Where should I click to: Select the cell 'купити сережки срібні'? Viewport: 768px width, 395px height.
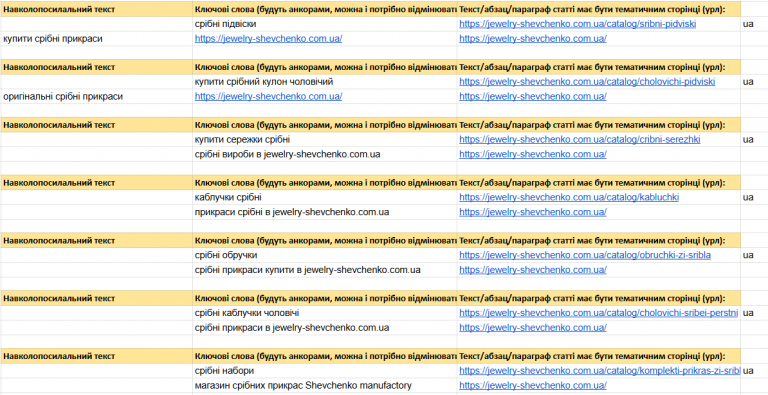pyautogui.click(x=325, y=140)
